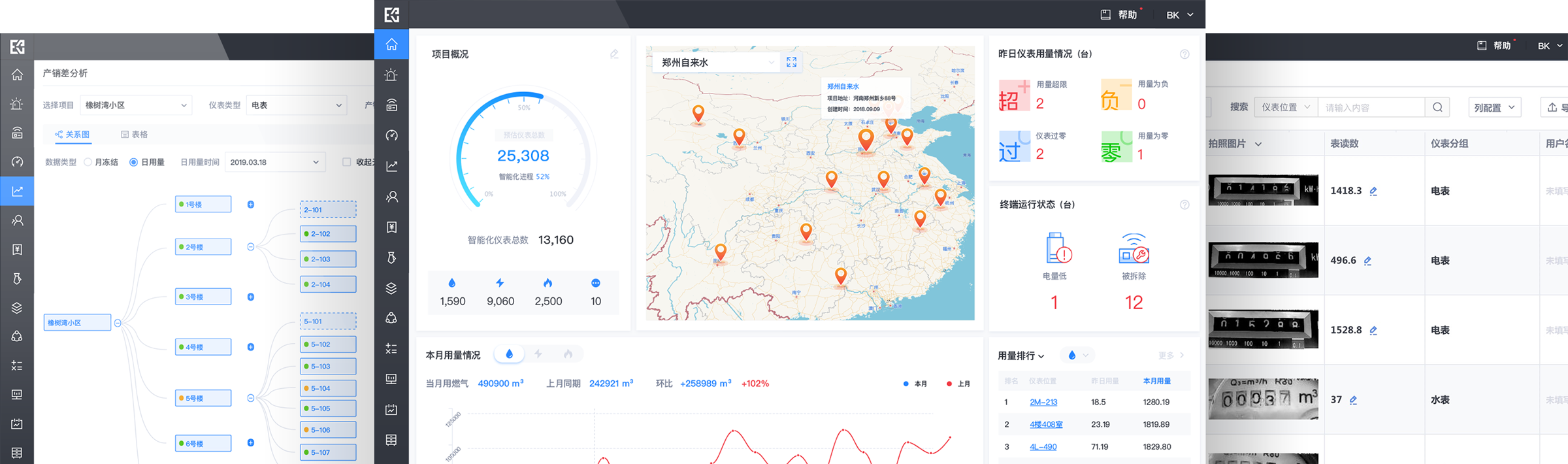Open the alarm siren icon in the center sidebar
1568x464 pixels.
[391, 75]
